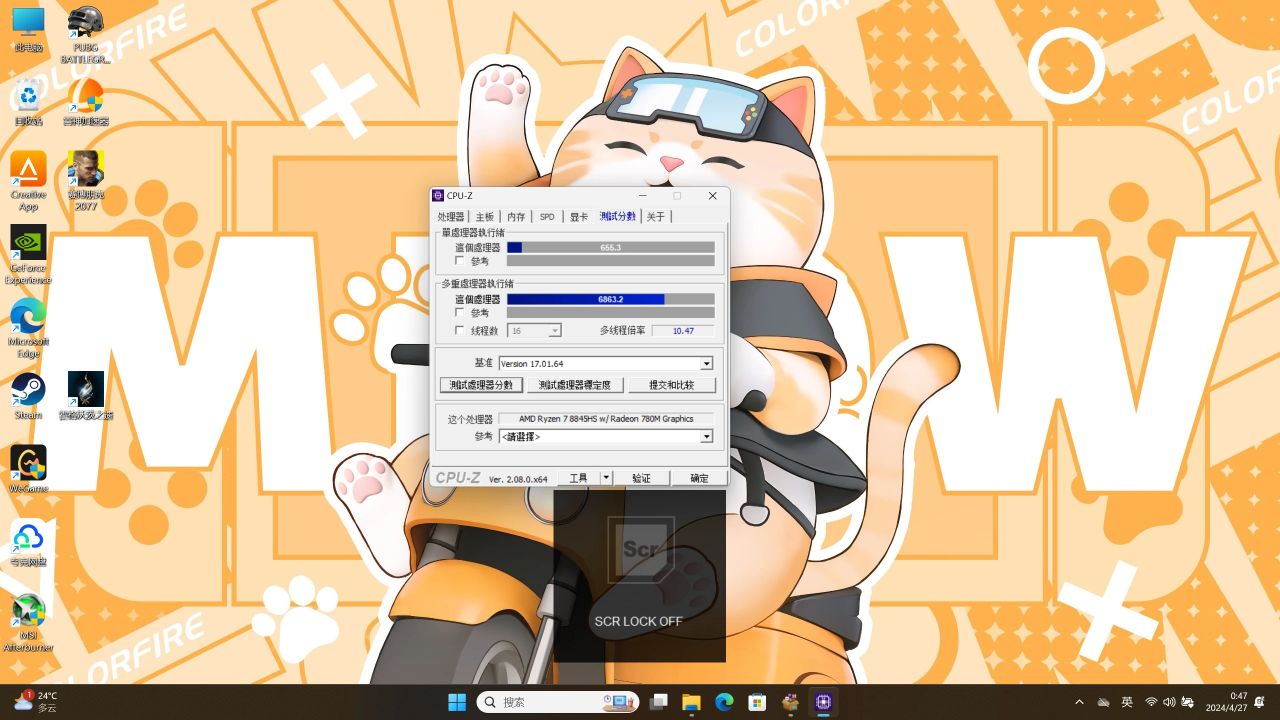
Task: Click the Validate (验证) button
Action: pyautogui.click(x=641, y=478)
